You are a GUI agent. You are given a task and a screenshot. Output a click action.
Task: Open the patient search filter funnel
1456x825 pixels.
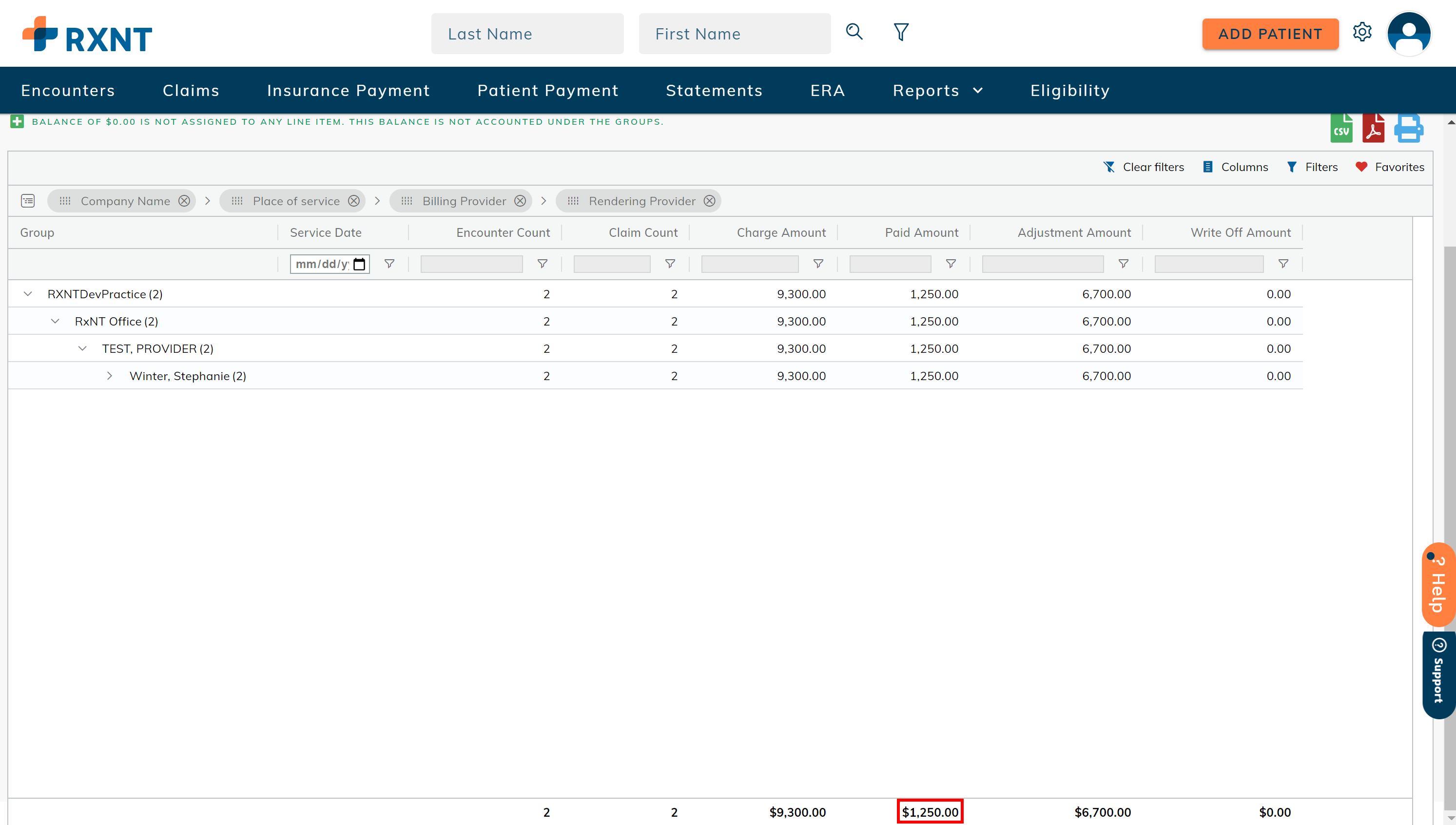coord(901,32)
